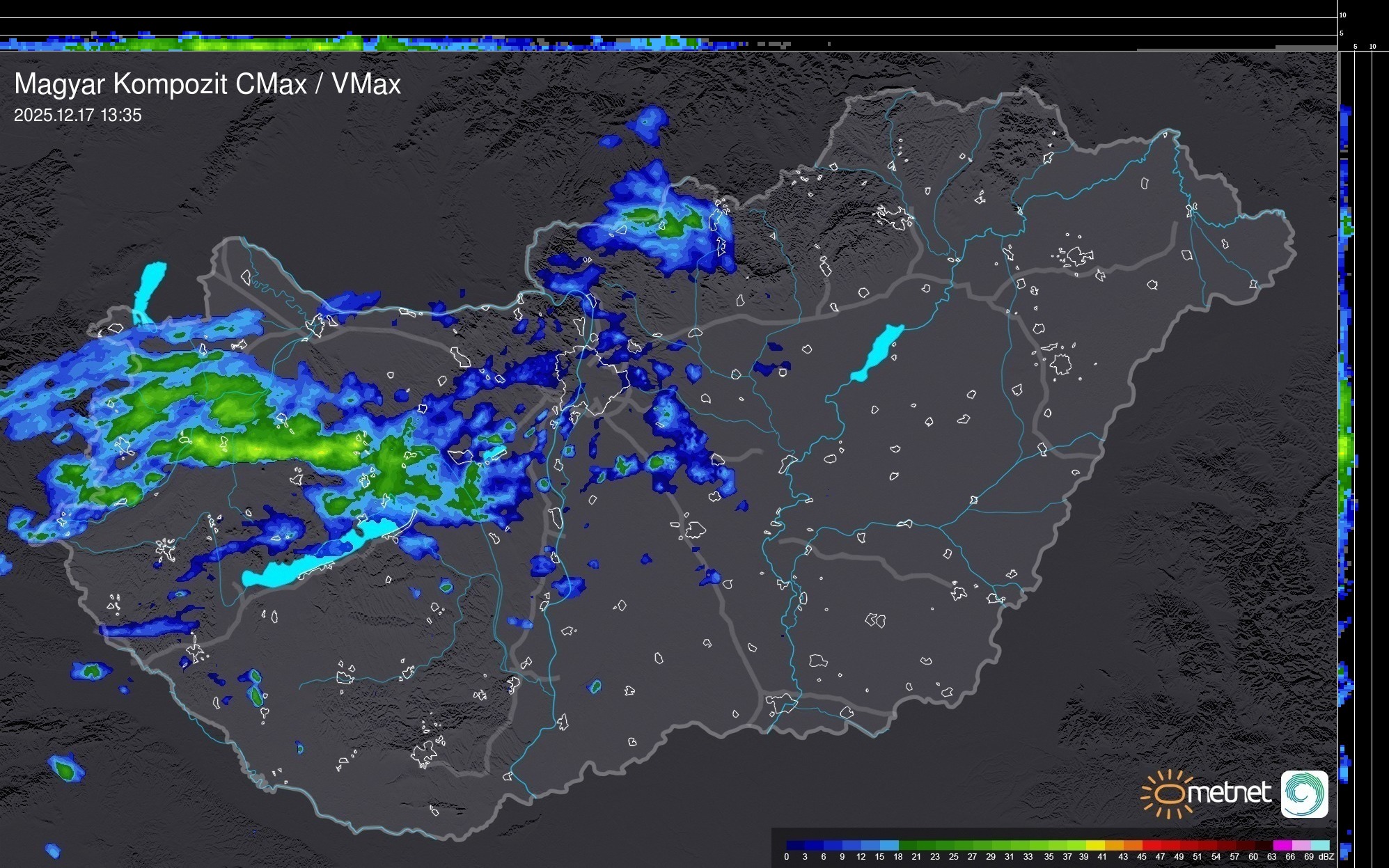Select the darkest blue 0 dBZ swatch
Viewport: 1389px width, 868px height.
(x=795, y=846)
